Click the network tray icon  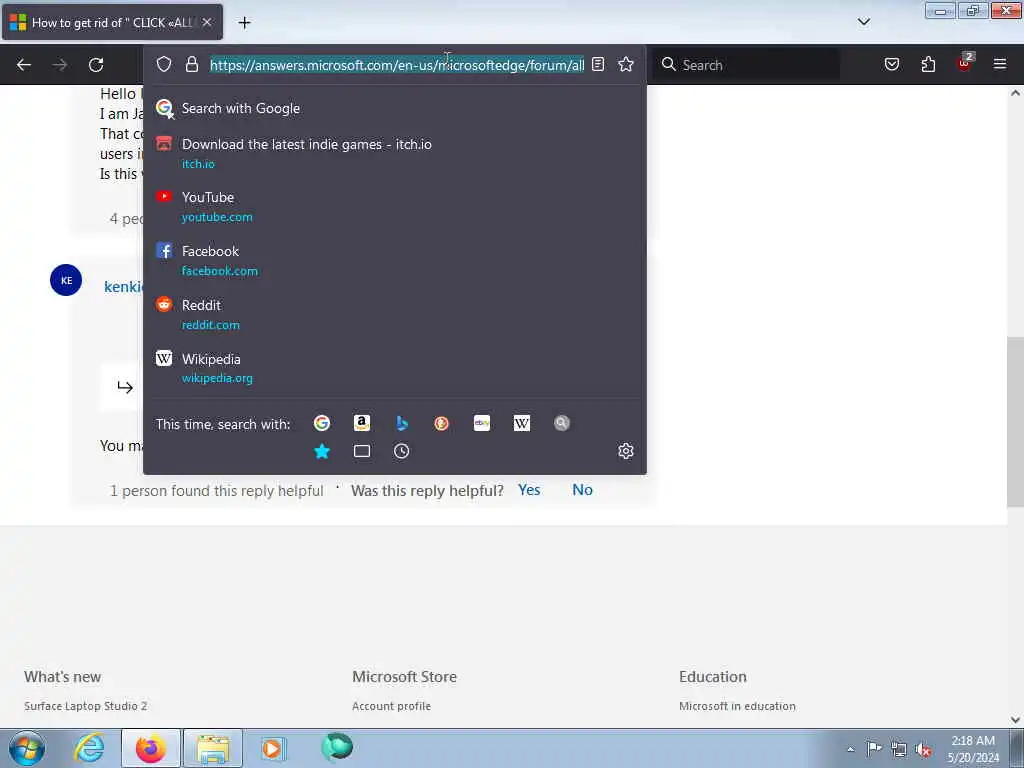[x=899, y=749]
